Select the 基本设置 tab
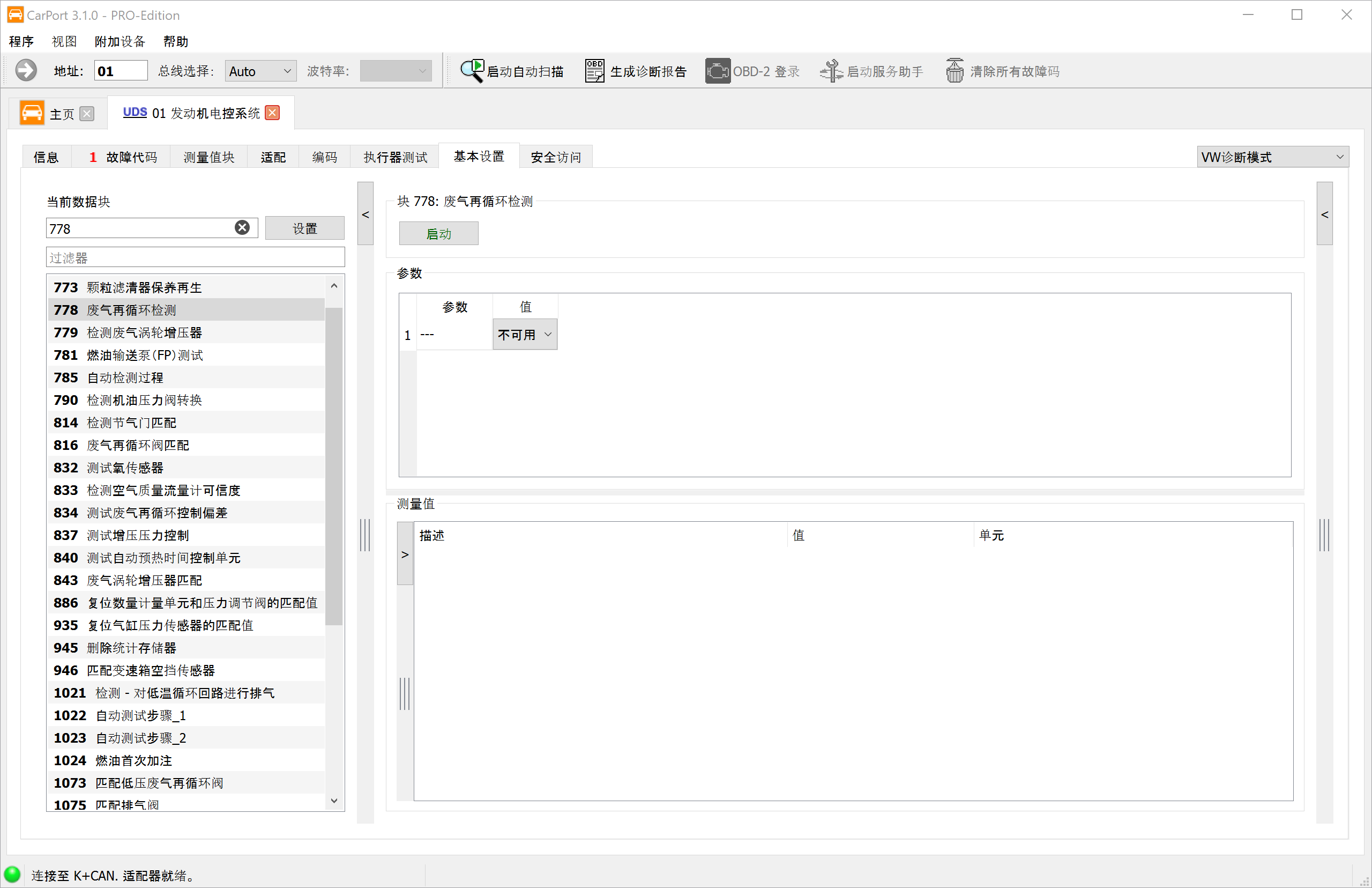Viewport: 1372px width, 888px height. tap(479, 156)
